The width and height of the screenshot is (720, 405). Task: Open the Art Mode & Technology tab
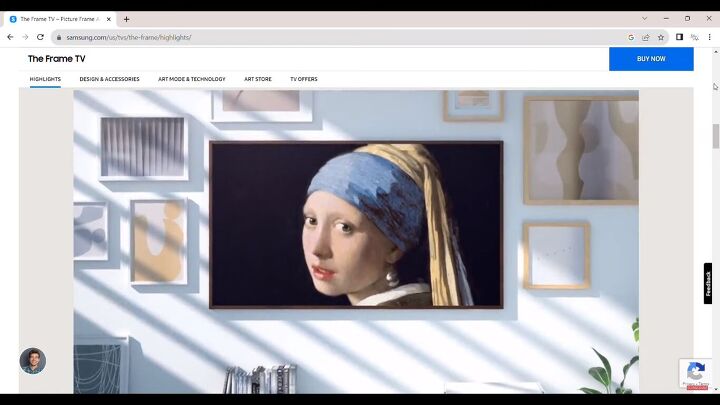tap(191, 79)
